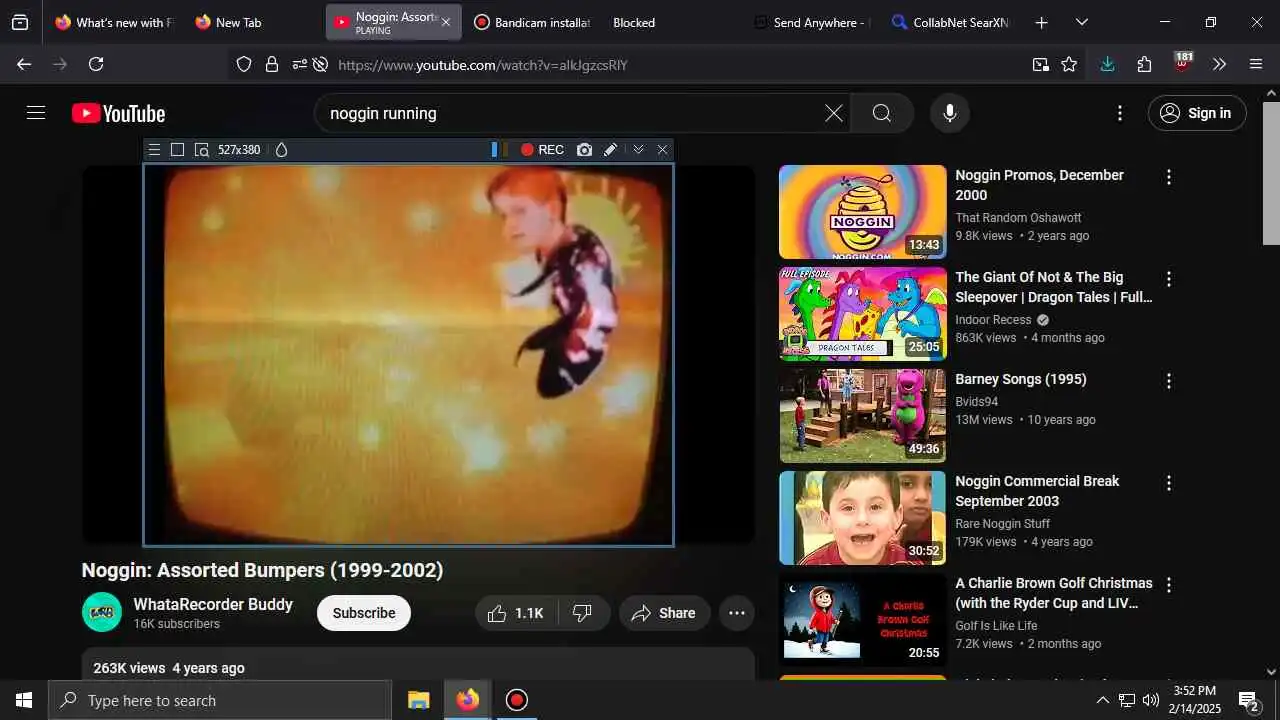
Task: Open the YouTube guide hamburger menu
Action: pyautogui.click(x=36, y=113)
